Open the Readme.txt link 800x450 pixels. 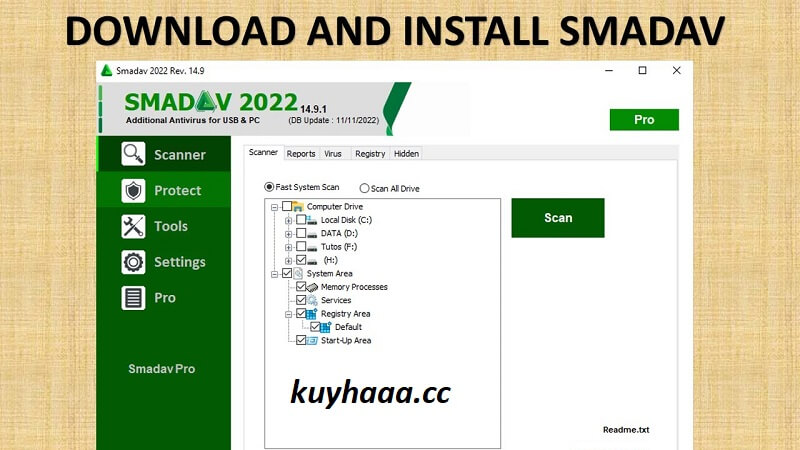click(626, 430)
